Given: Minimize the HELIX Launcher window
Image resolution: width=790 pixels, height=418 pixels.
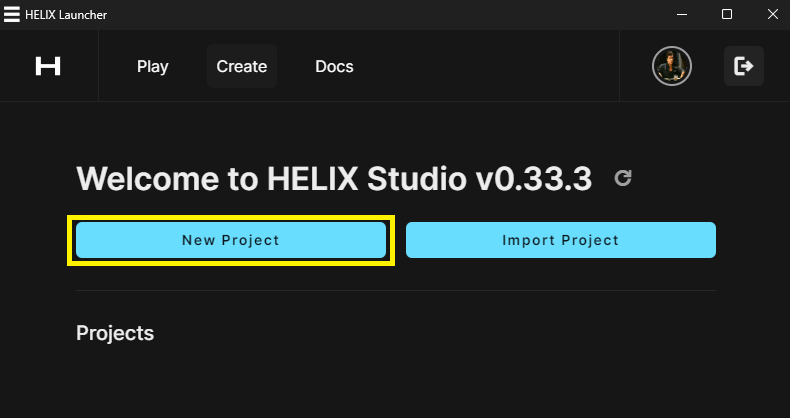Looking at the screenshot, I should pyautogui.click(x=681, y=14).
